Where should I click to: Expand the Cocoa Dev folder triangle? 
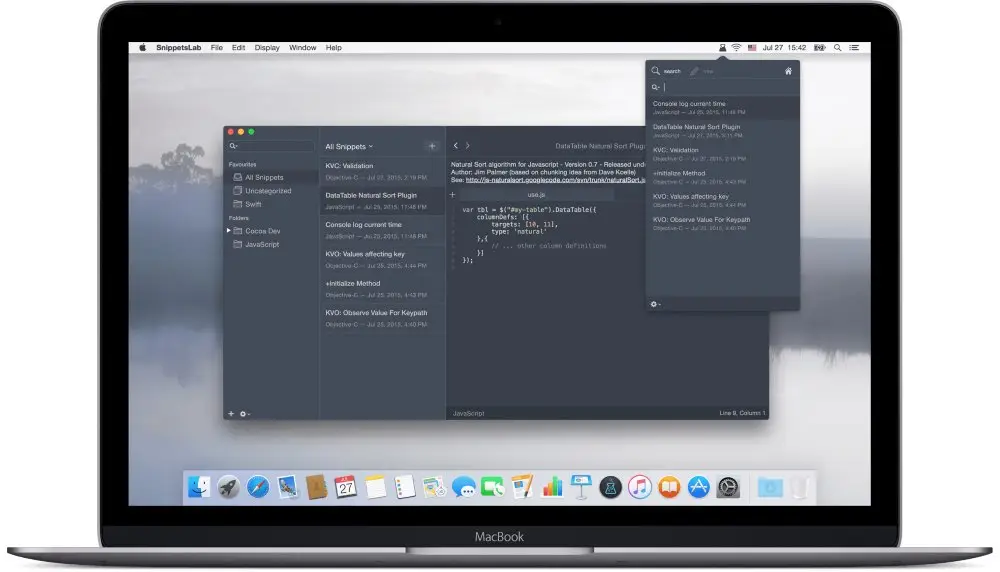[x=228, y=230]
